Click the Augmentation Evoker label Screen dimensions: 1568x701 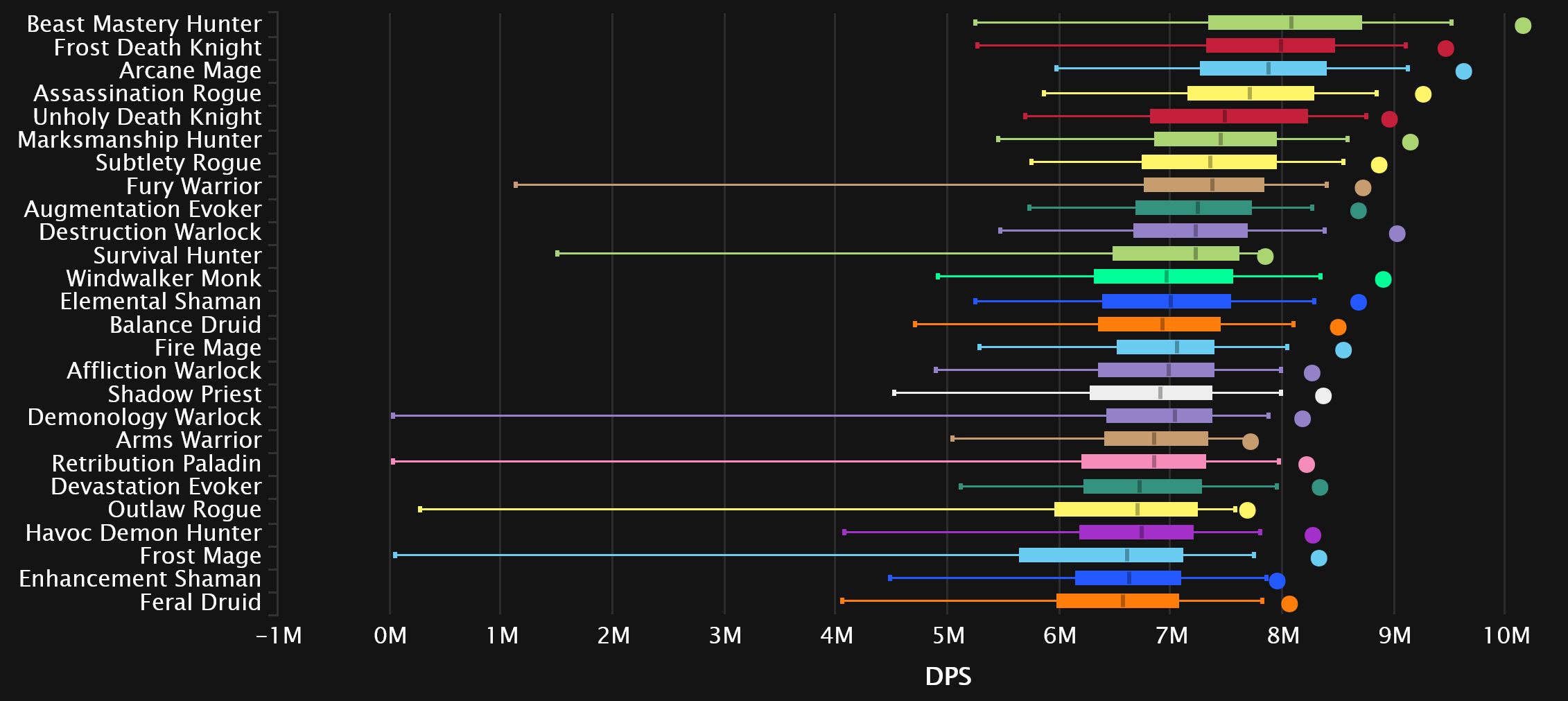click(143, 209)
